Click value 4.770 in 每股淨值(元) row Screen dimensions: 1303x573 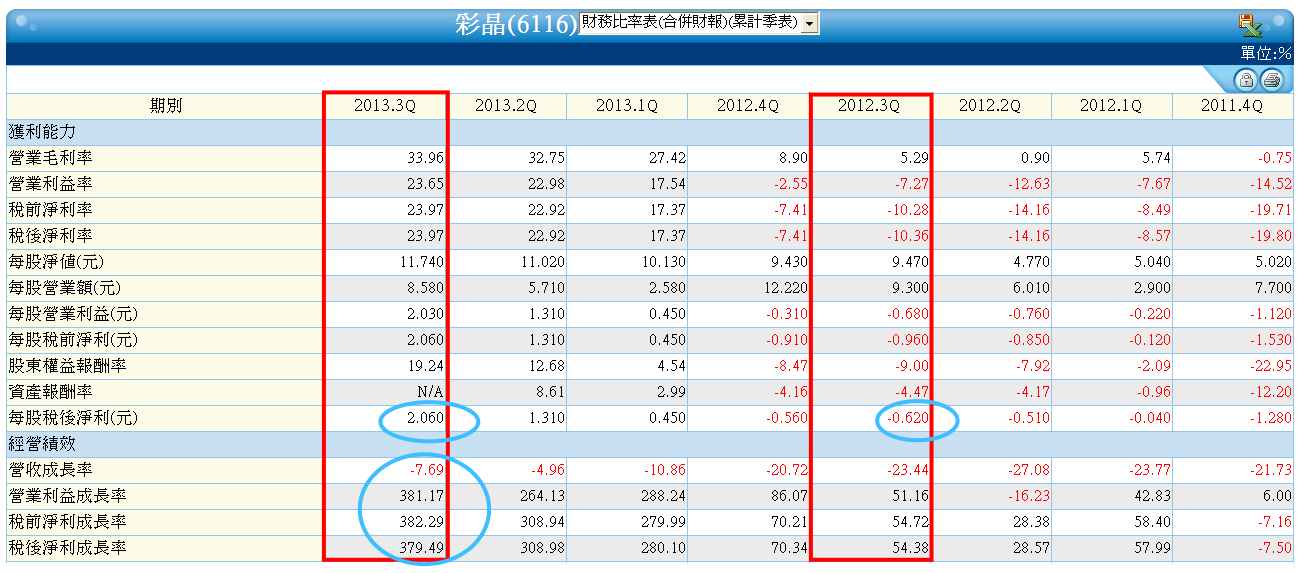tap(1031, 261)
